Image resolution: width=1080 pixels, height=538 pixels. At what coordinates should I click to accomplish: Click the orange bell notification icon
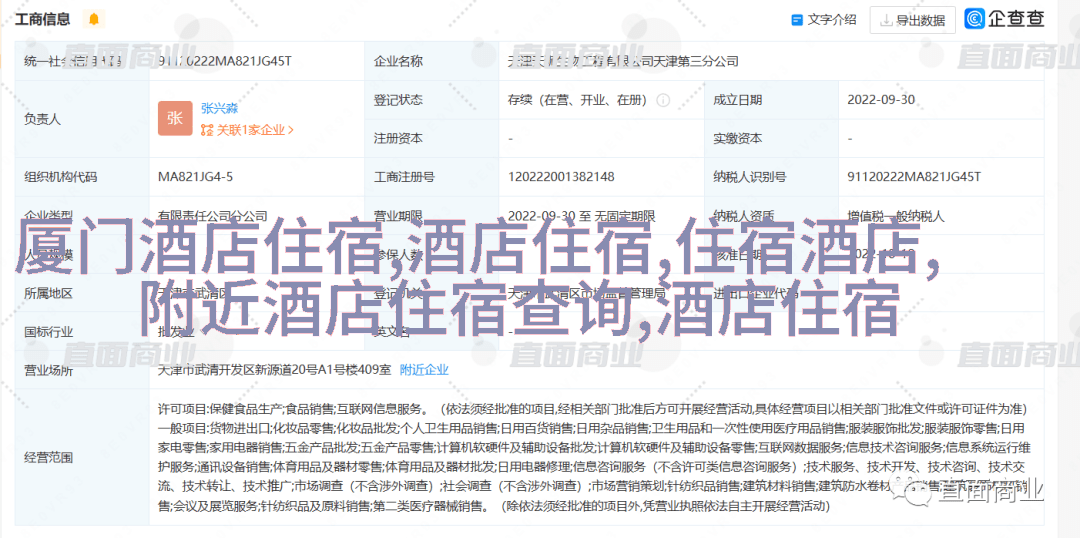click(x=94, y=19)
